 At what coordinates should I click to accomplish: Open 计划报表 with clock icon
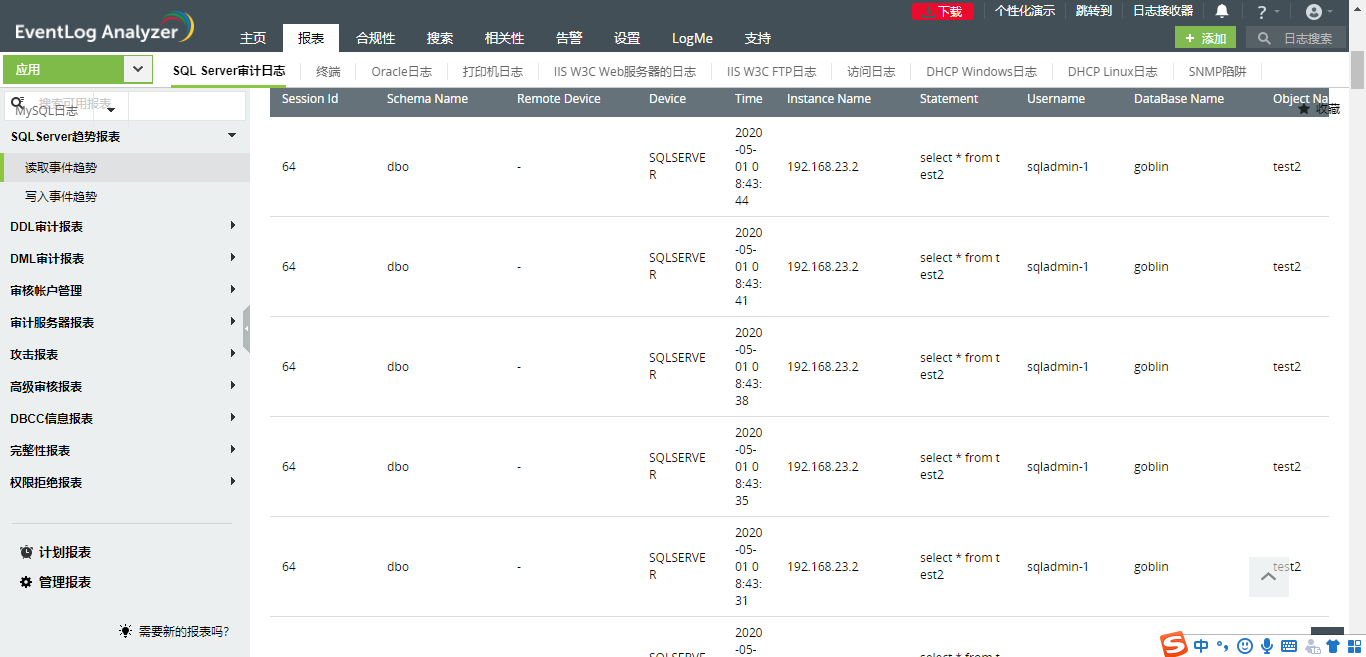point(55,552)
